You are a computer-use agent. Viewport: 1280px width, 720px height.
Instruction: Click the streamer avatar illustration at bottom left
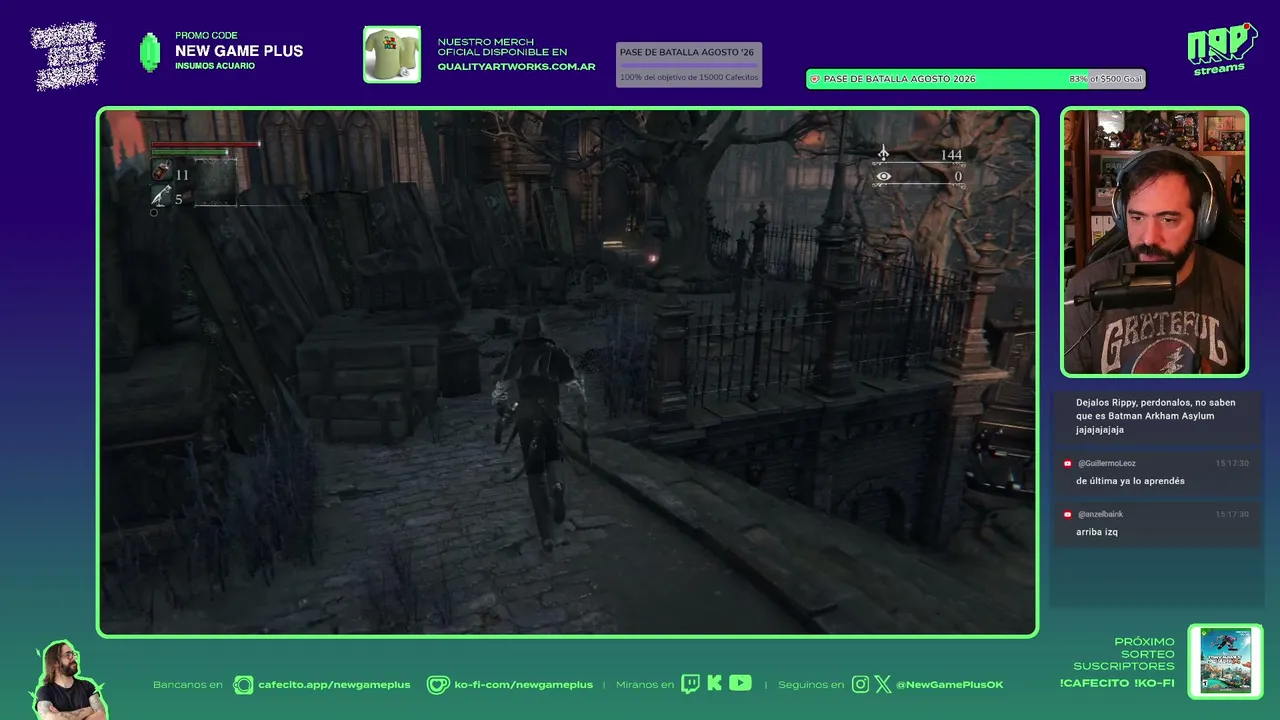pyautogui.click(x=67, y=680)
